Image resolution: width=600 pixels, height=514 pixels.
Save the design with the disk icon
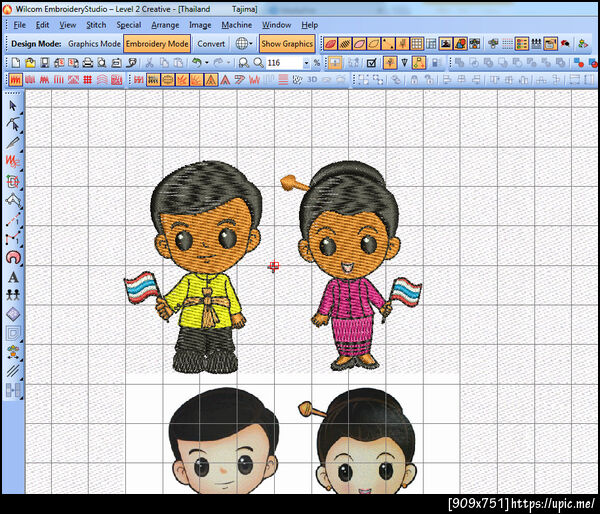[x=45, y=63]
